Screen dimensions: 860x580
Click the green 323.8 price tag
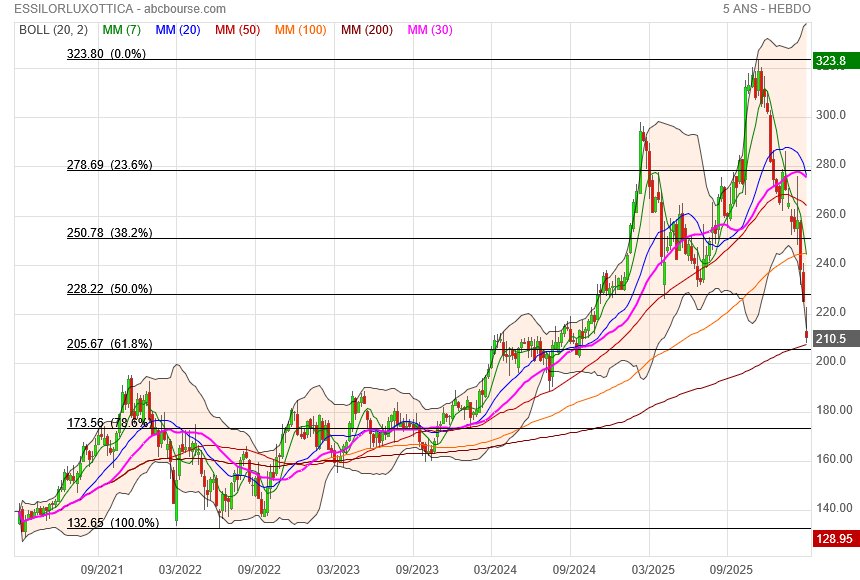point(836,60)
